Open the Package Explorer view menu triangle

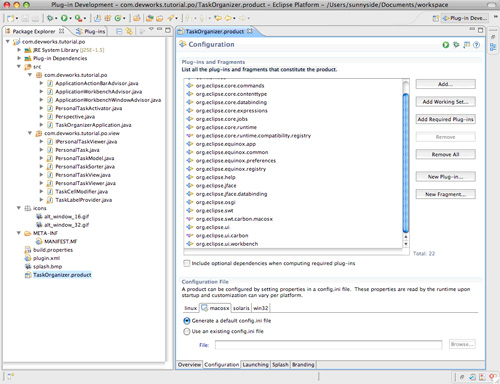tap(151, 30)
